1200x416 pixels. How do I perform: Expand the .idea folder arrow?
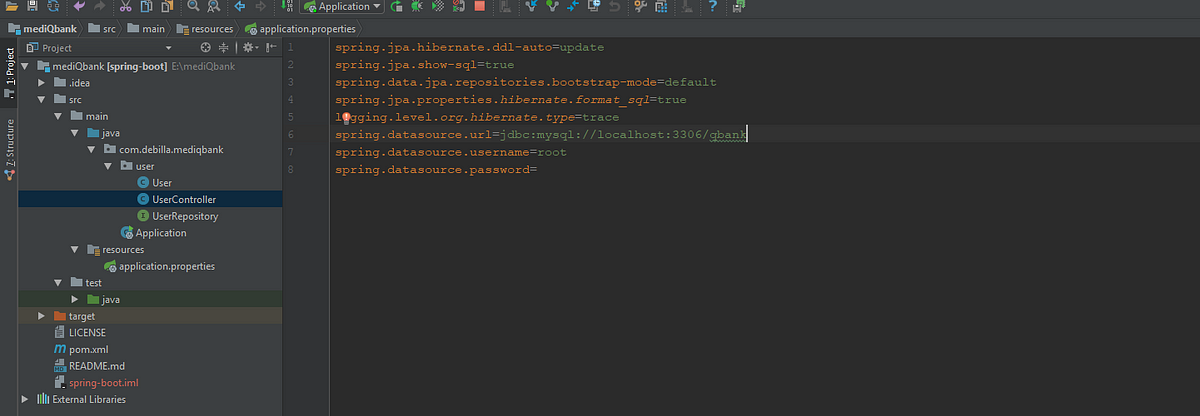pyautogui.click(x=41, y=83)
